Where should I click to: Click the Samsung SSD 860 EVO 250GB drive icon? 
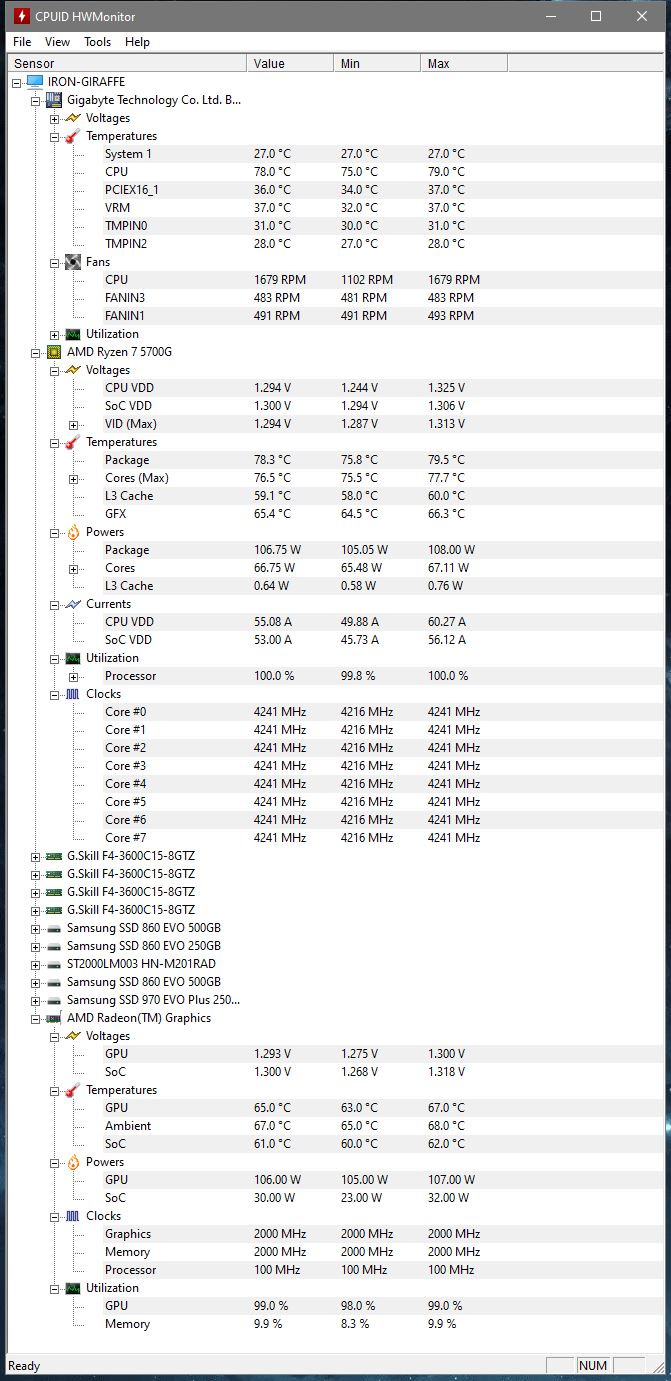54,946
